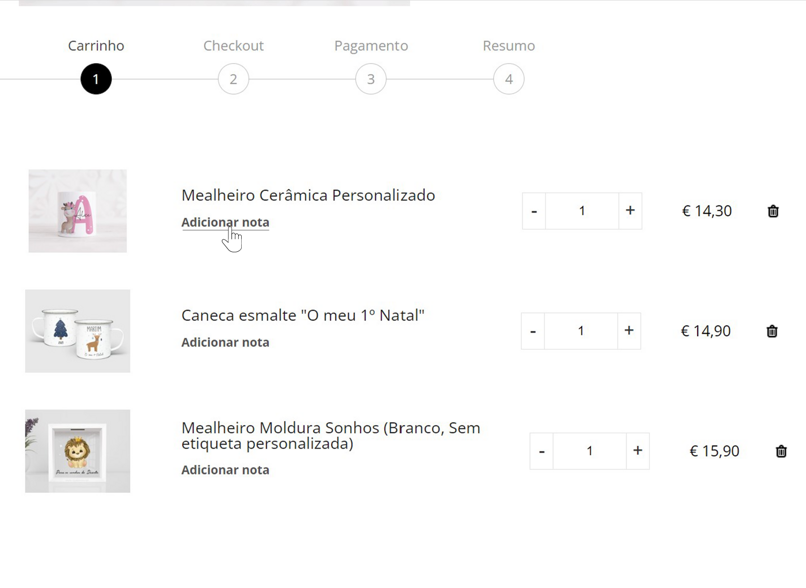
Task: Open the lion frame piggy bank thumbnail
Action: click(78, 451)
